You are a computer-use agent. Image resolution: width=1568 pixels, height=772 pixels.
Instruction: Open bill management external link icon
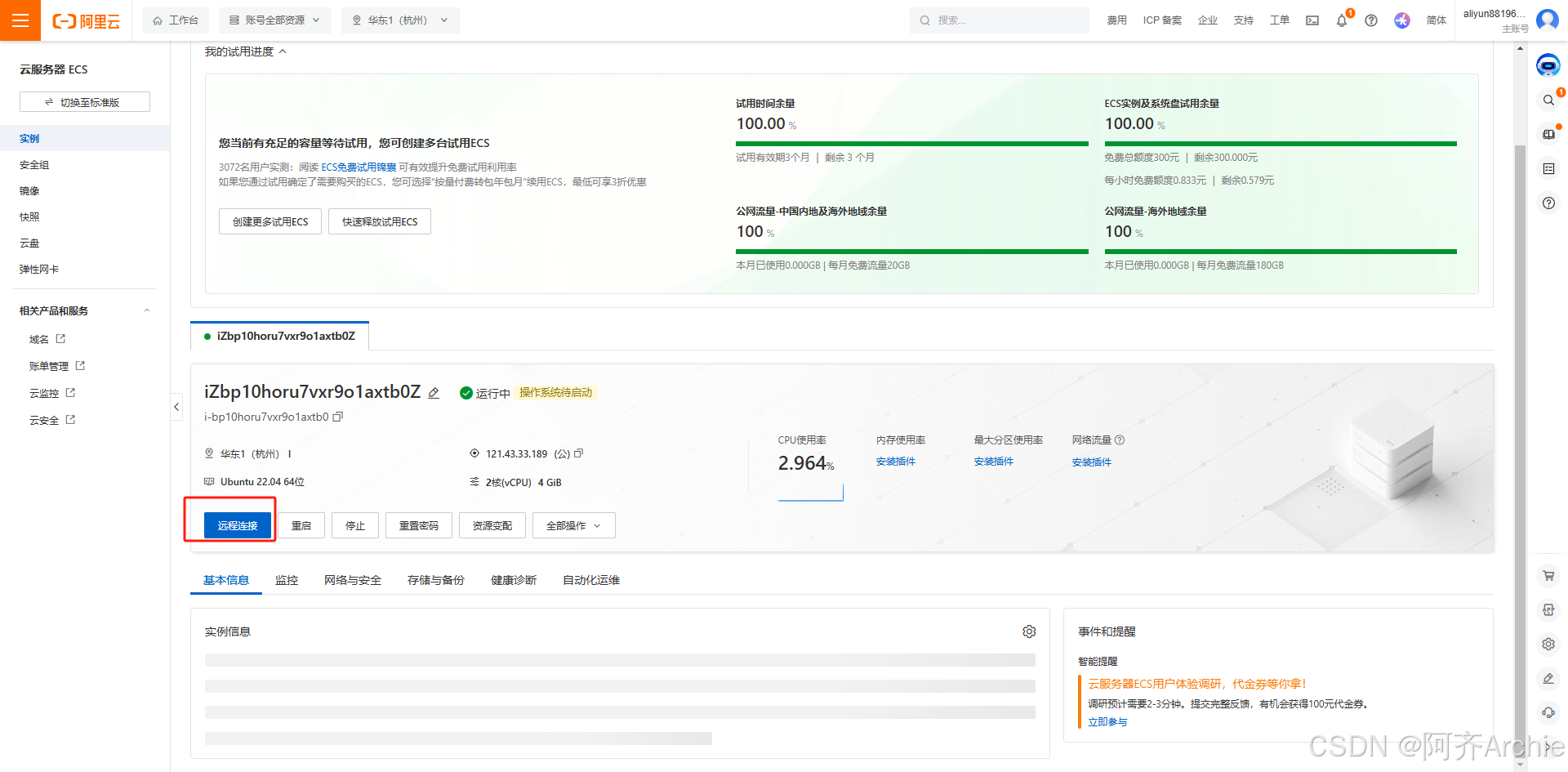click(x=80, y=366)
